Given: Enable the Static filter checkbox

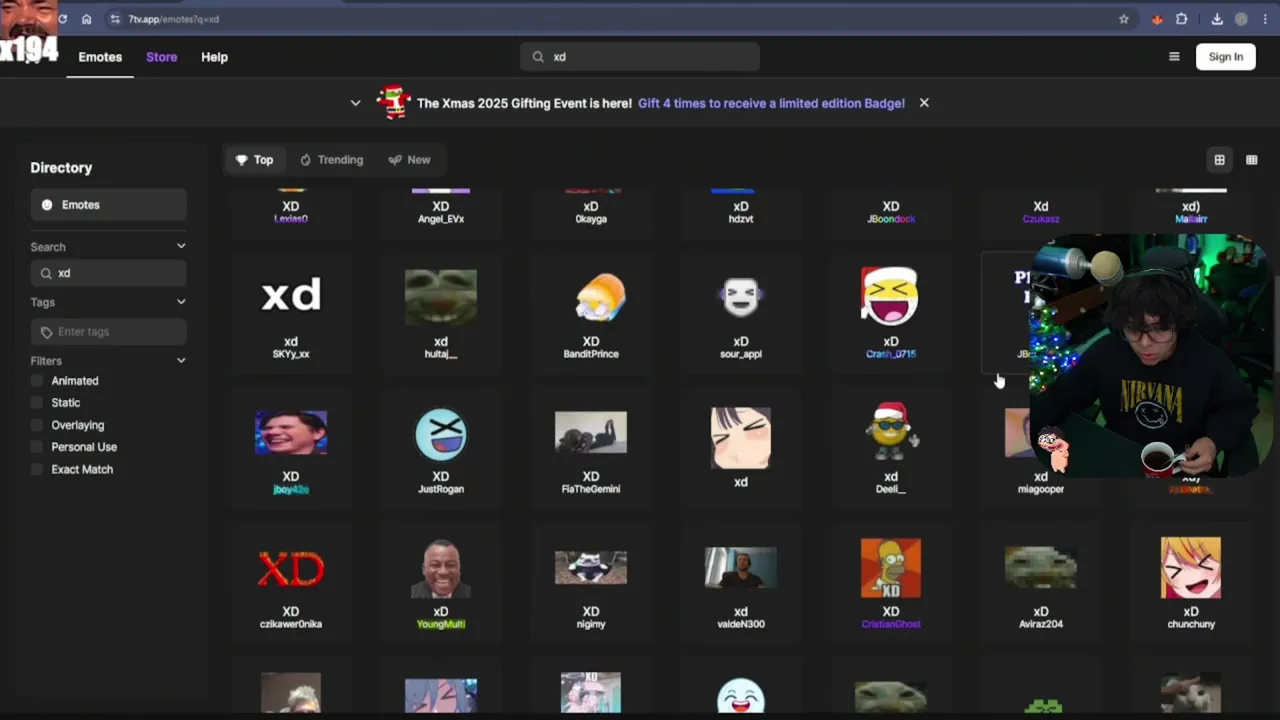Looking at the screenshot, I should tap(38, 403).
